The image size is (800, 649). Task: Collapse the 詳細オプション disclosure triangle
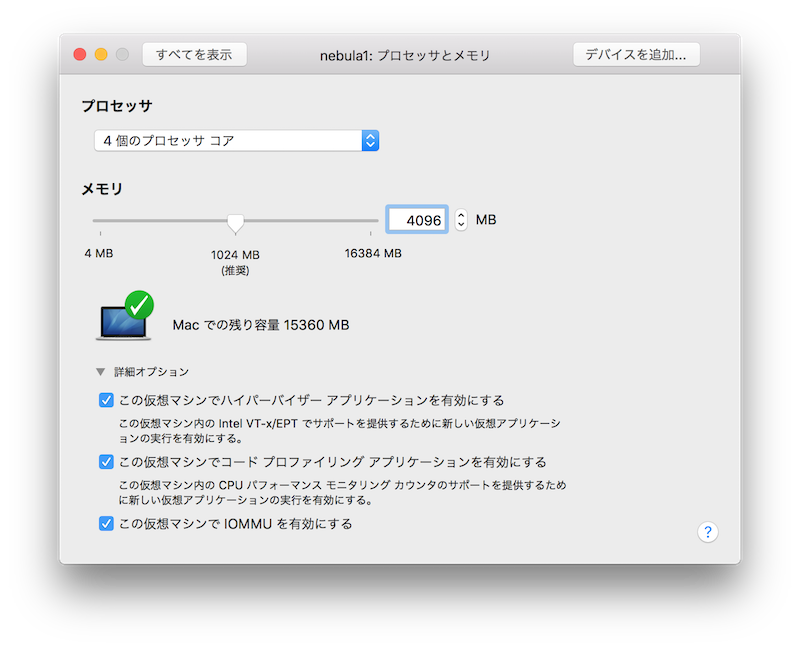coord(100,372)
